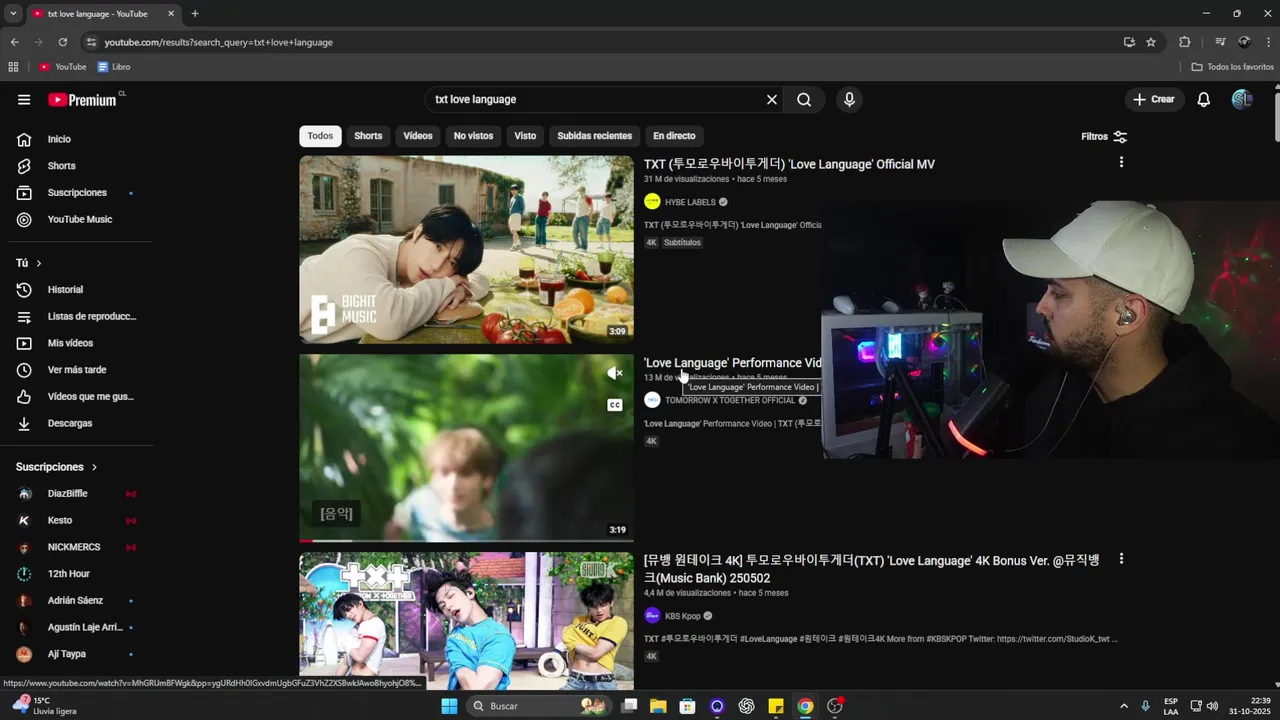Screen dimensions: 1280x720
Task: Open the Windows Start menu
Action: [449, 706]
